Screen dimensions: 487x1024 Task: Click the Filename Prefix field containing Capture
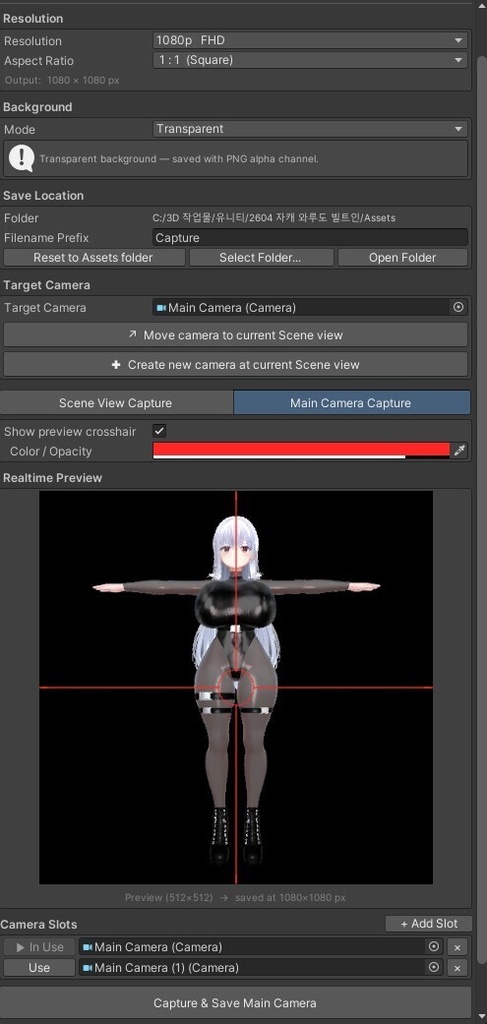(x=310, y=238)
